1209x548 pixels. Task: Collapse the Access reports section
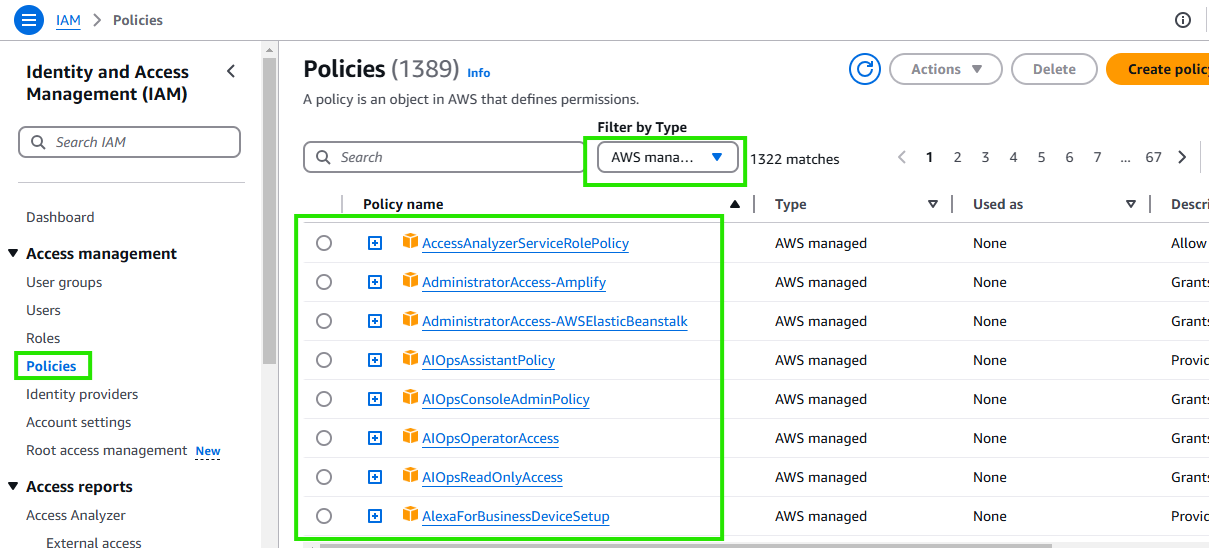pos(13,487)
